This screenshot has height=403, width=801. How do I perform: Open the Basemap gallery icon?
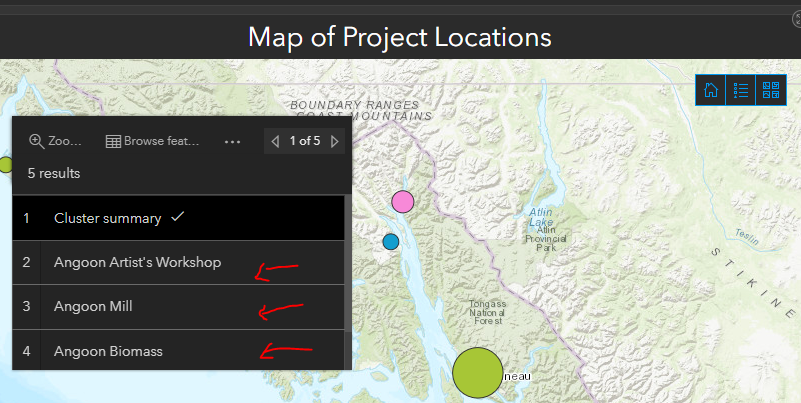[770, 90]
